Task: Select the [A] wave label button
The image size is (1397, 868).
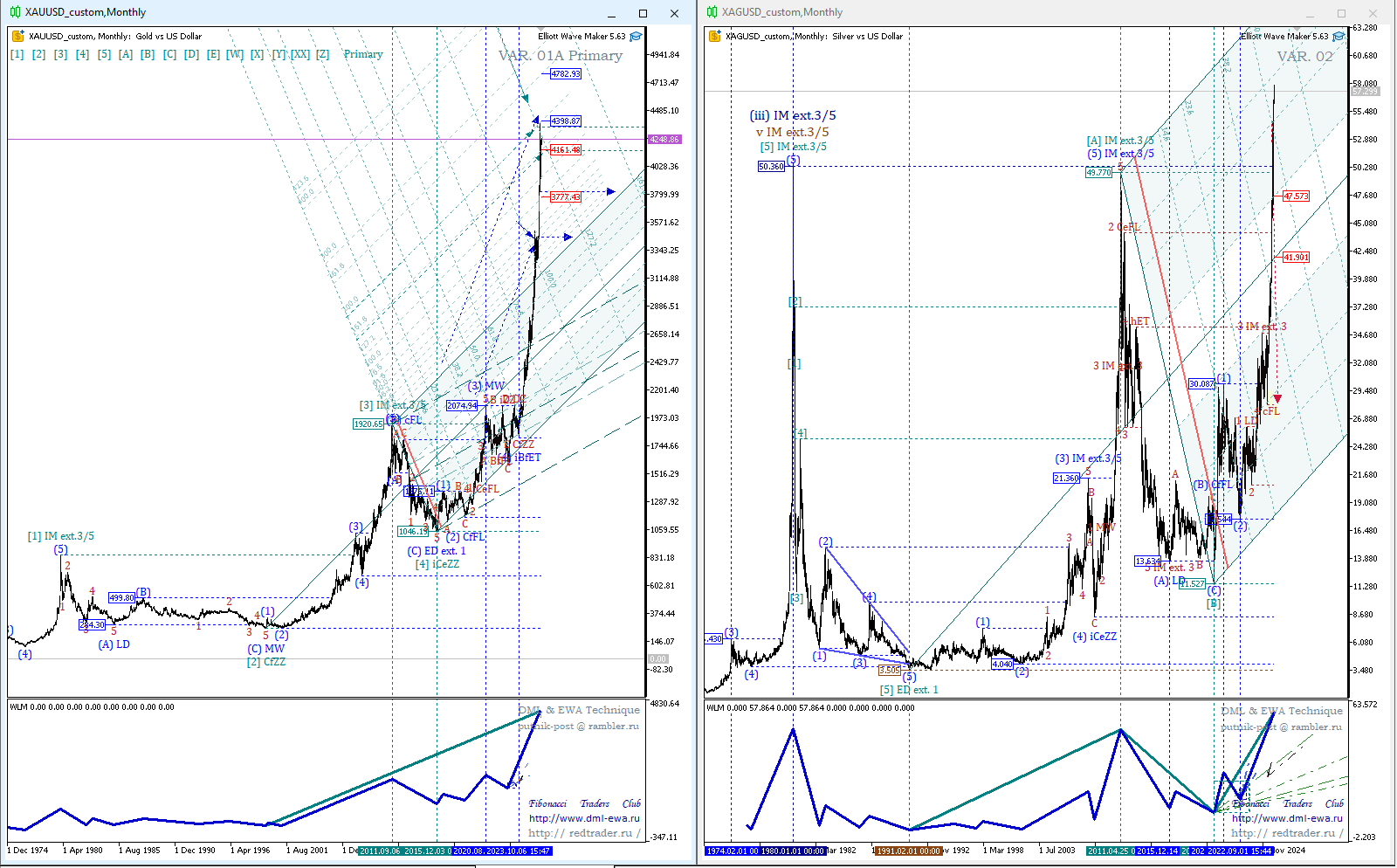Action: [x=126, y=54]
